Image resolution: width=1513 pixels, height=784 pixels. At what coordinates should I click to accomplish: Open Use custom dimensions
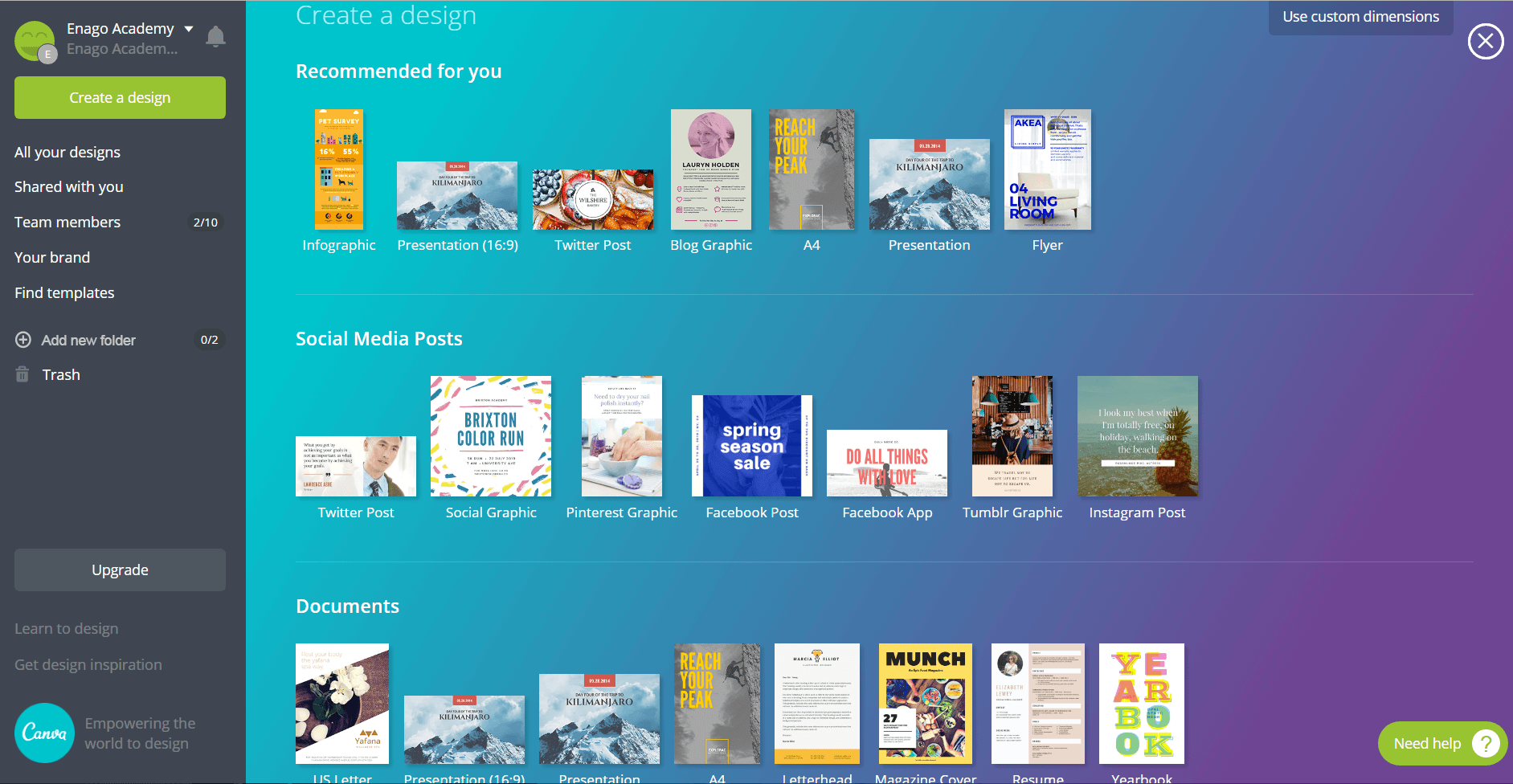pos(1360,15)
